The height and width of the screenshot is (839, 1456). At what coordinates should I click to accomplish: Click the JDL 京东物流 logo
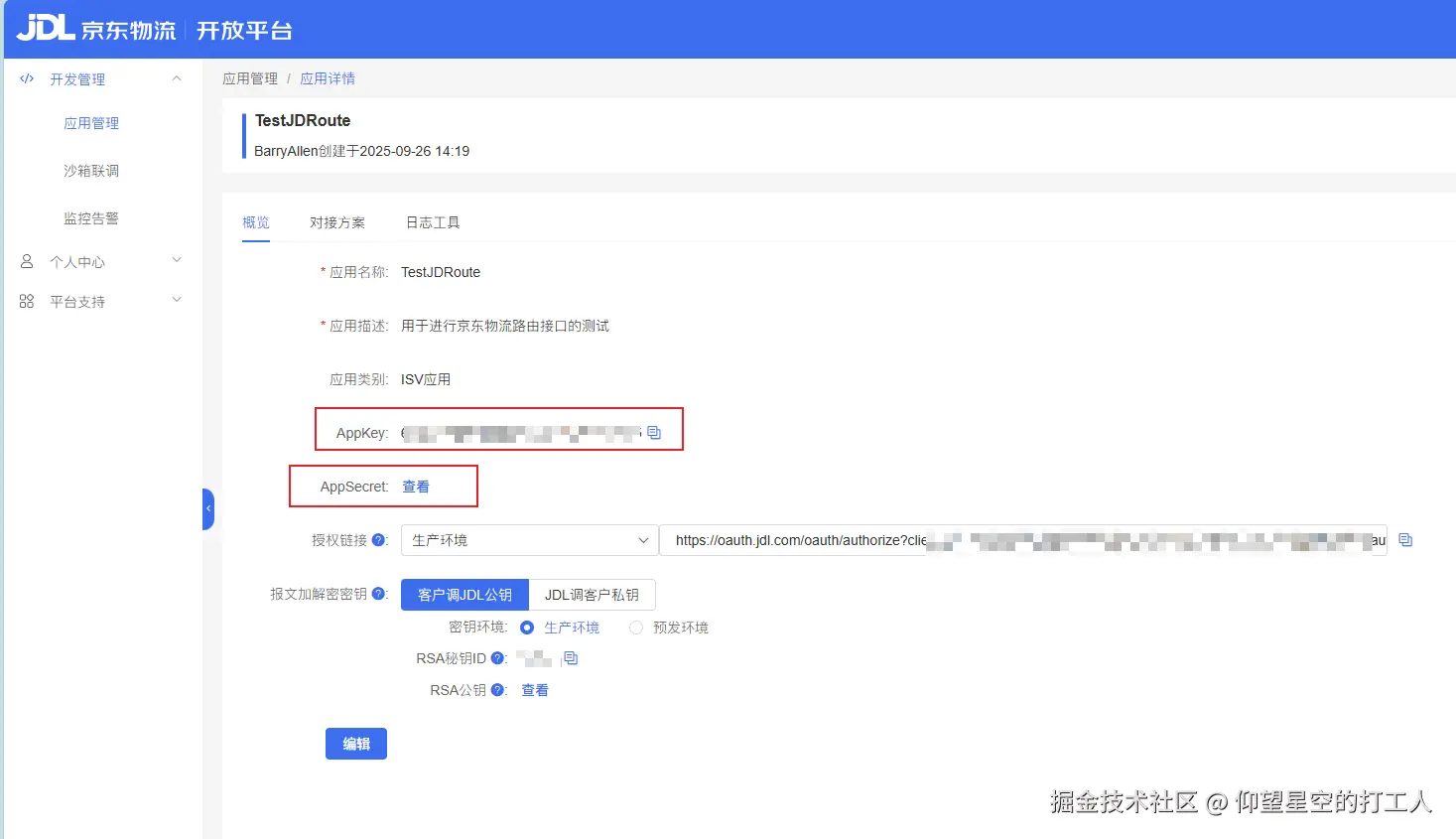(x=95, y=29)
